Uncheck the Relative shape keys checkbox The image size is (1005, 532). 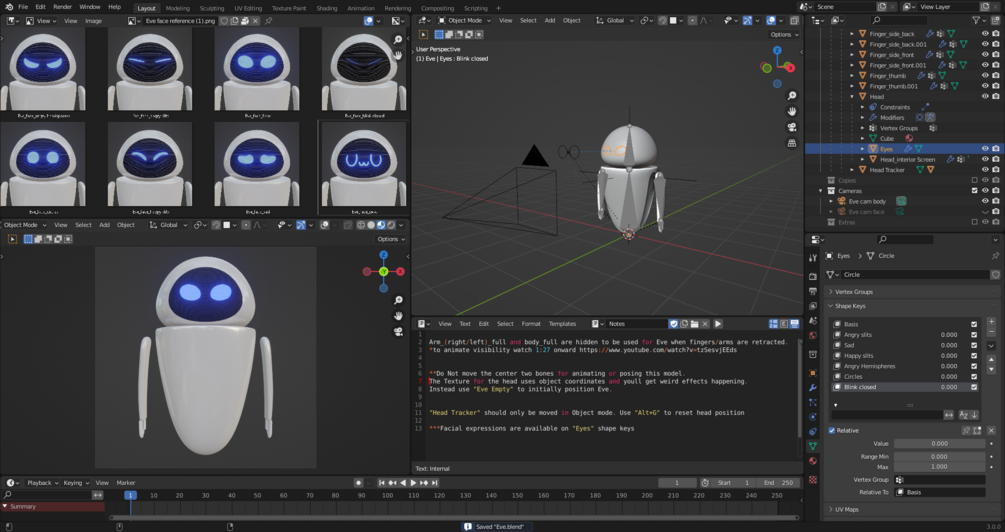click(832, 431)
